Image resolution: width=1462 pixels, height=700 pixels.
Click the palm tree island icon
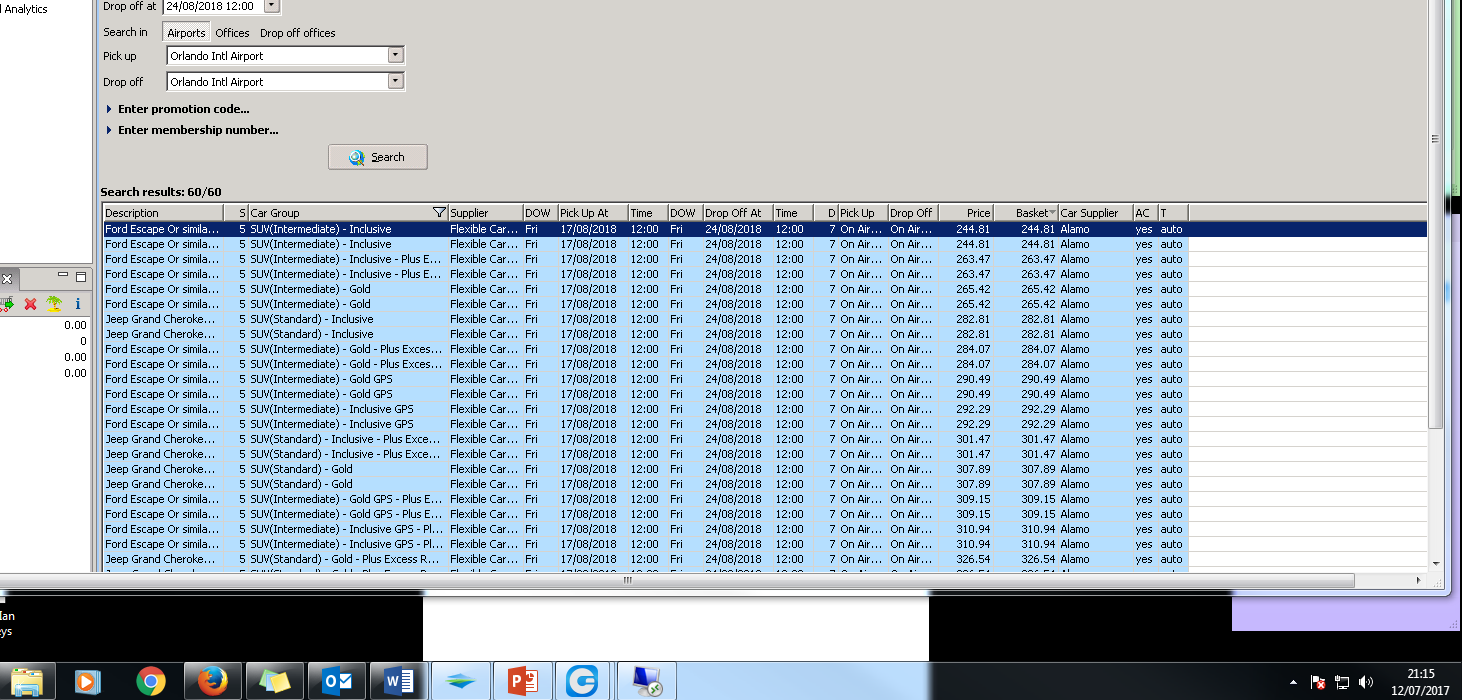[x=54, y=303]
